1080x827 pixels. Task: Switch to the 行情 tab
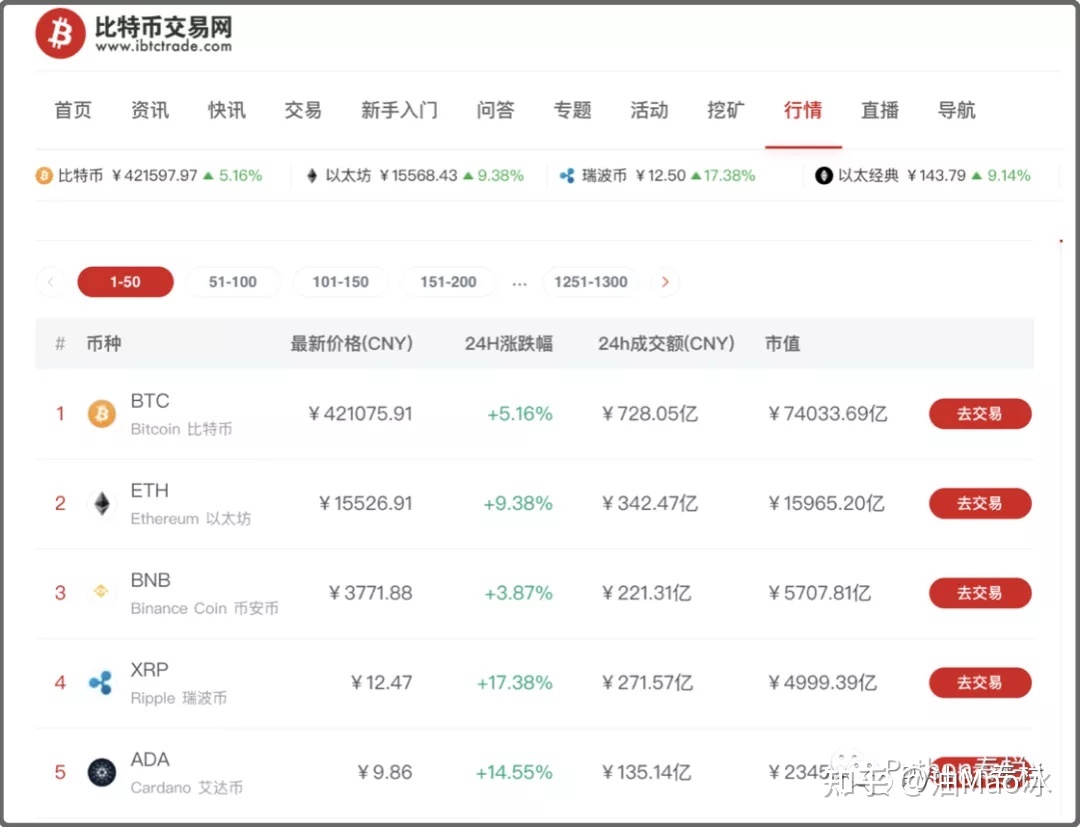[803, 110]
